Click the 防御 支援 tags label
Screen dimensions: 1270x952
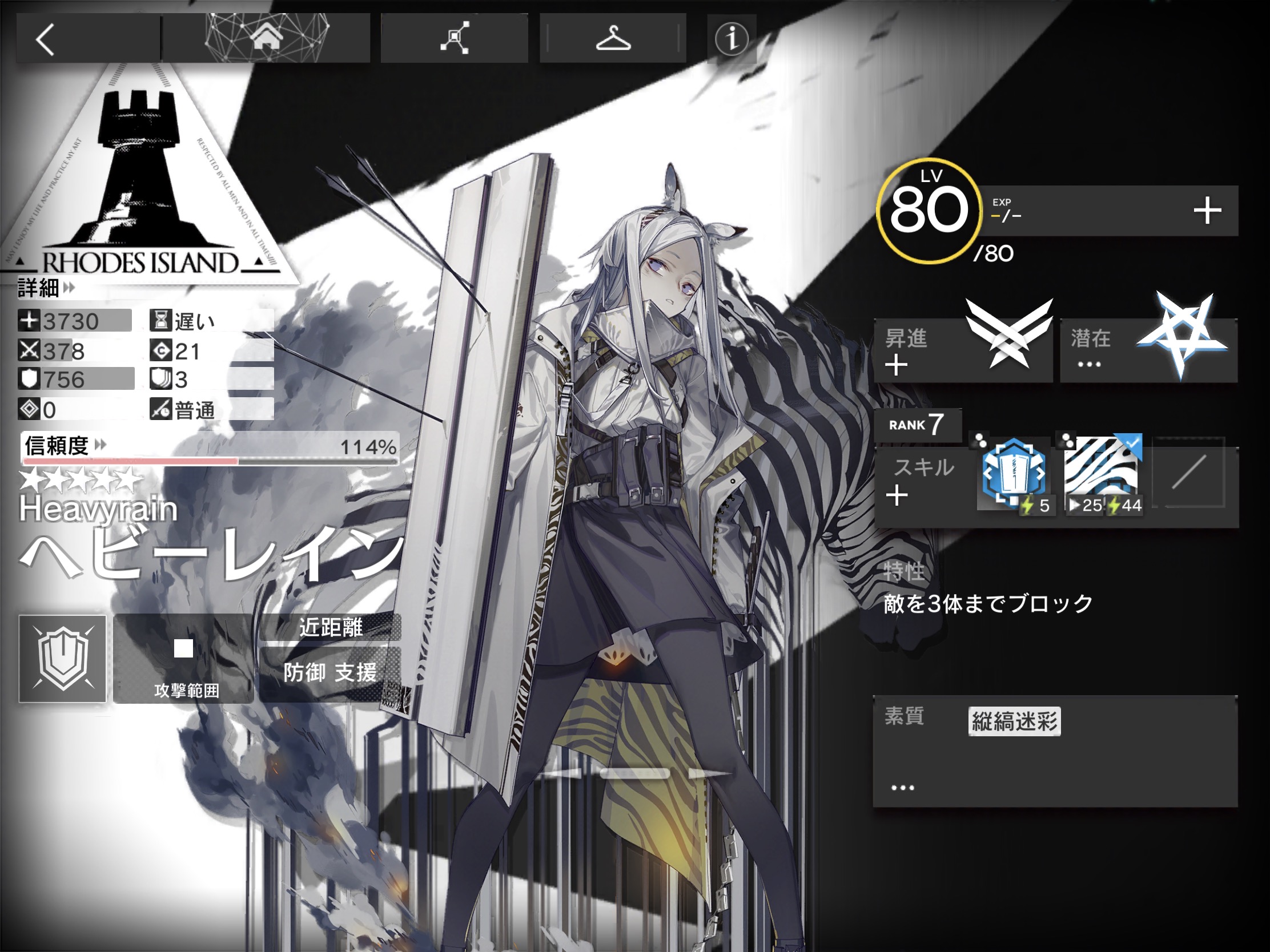click(330, 672)
